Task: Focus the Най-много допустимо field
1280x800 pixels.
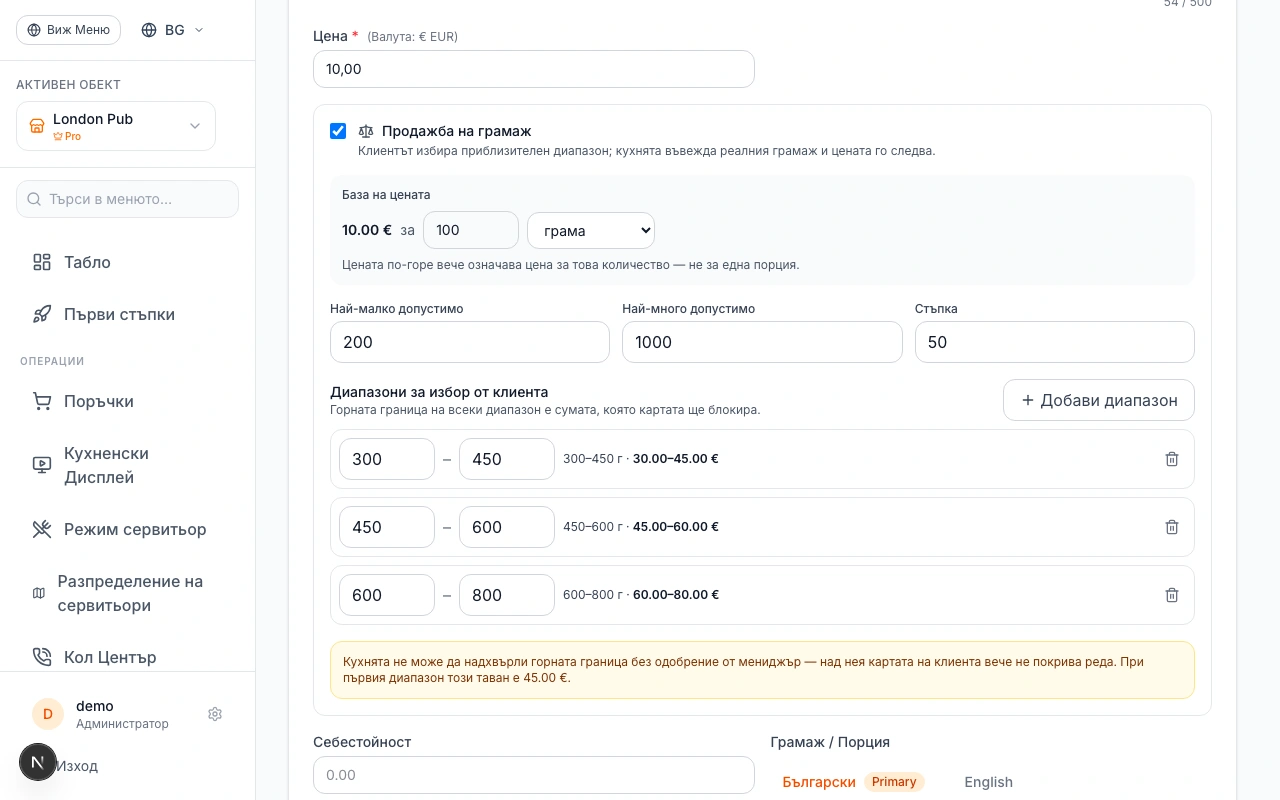Action: (762, 342)
